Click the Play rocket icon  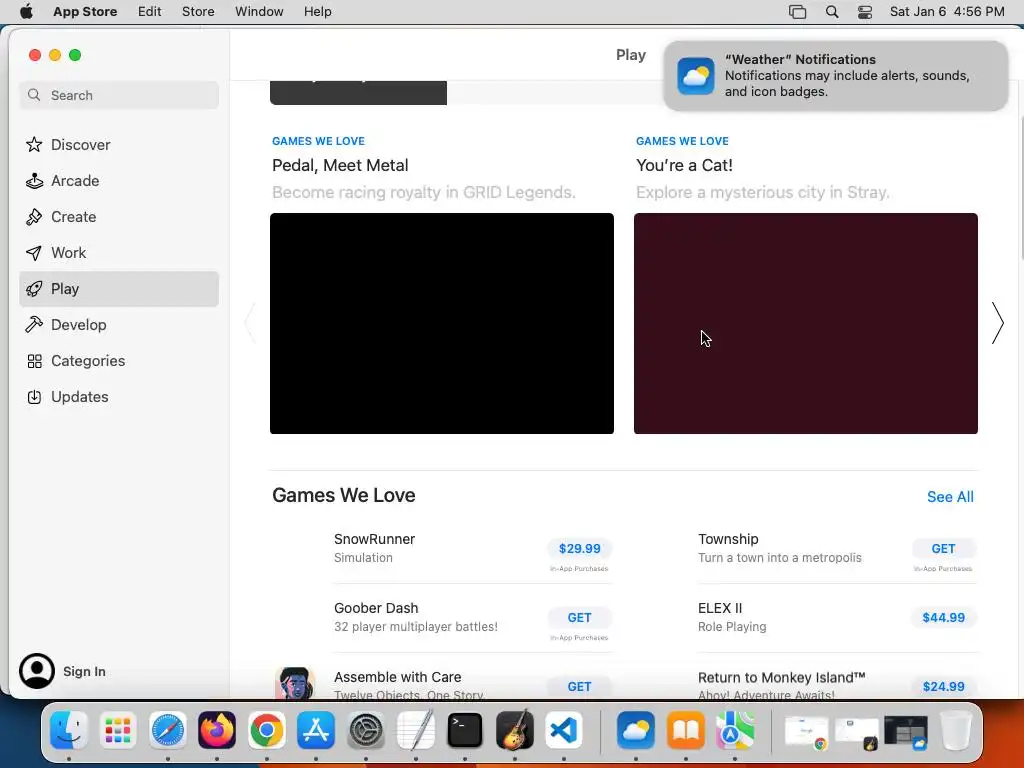coord(34,289)
